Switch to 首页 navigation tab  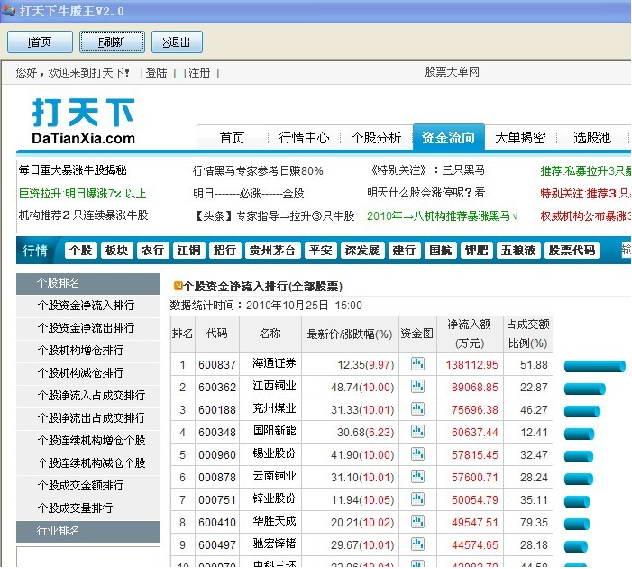point(232,138)
